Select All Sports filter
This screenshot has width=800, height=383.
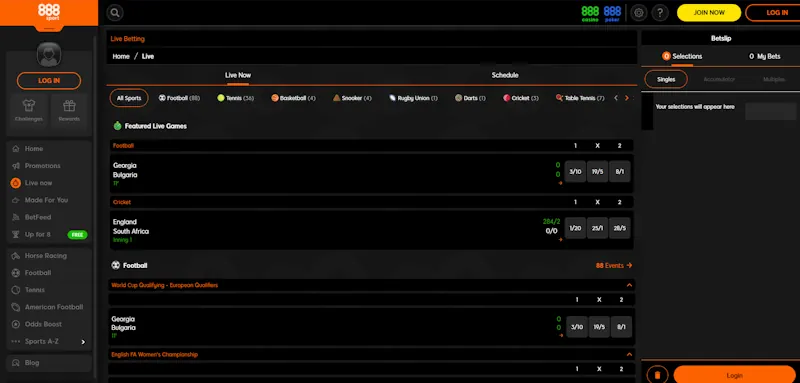click(x=129, y=98)
